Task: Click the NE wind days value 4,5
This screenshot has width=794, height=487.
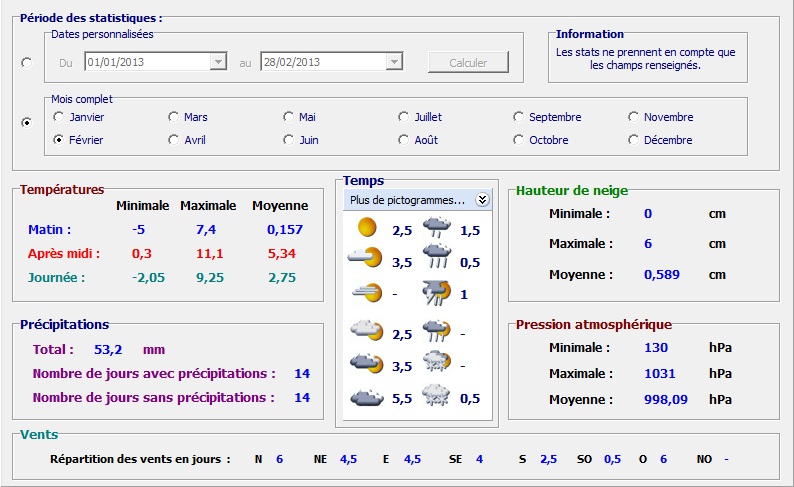Action: coord(348,459)
